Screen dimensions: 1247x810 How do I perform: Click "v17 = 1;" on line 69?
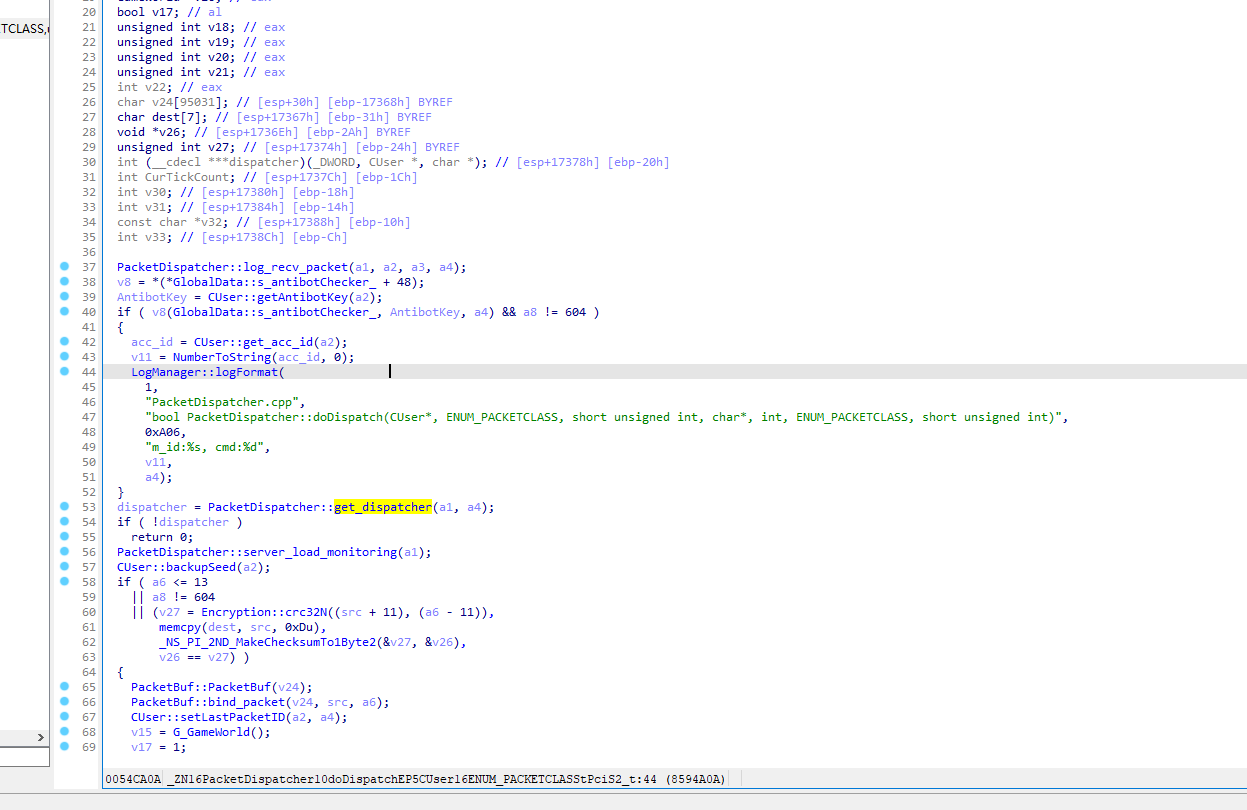pos(159,747)
